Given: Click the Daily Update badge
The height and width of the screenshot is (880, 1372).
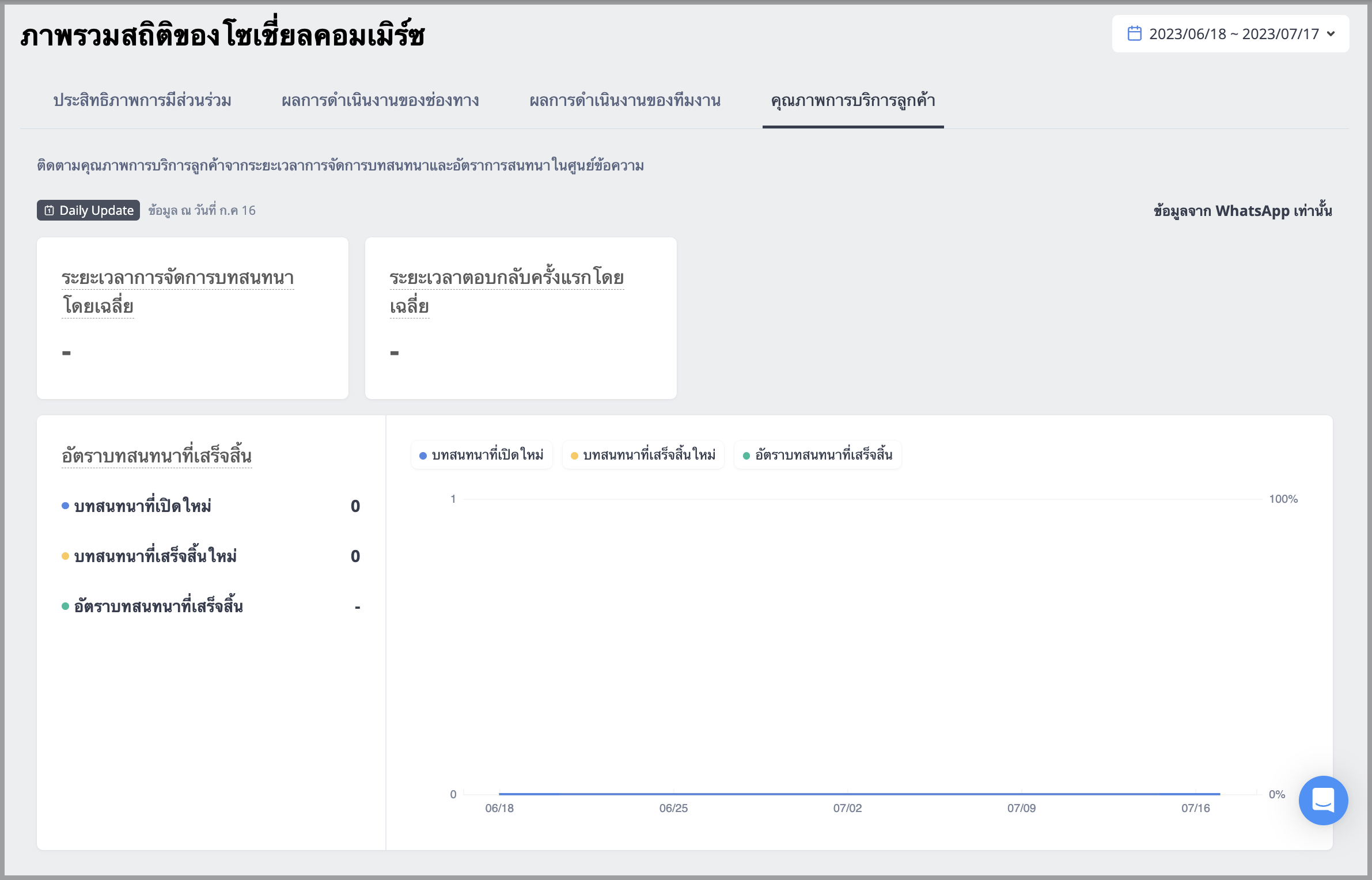Looking at the screenshot, I should [x=88, y=210].
